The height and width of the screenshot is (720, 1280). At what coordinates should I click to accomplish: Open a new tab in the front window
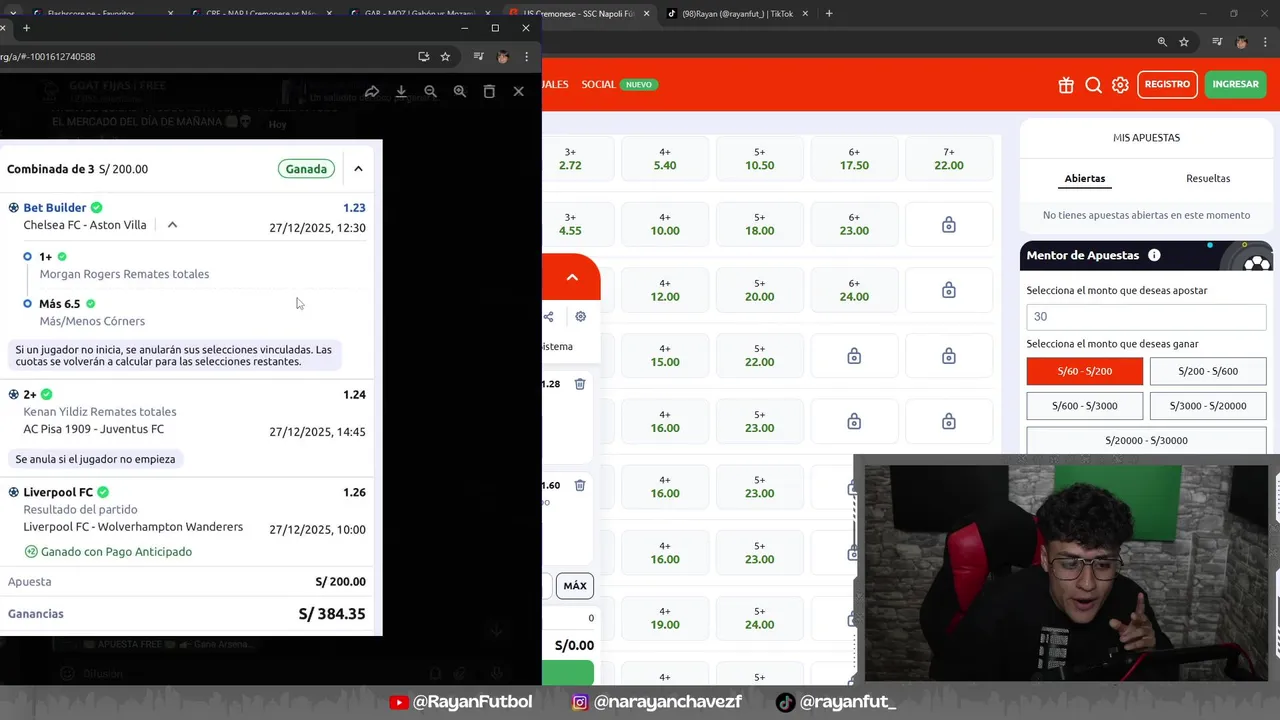pos(26,28)
